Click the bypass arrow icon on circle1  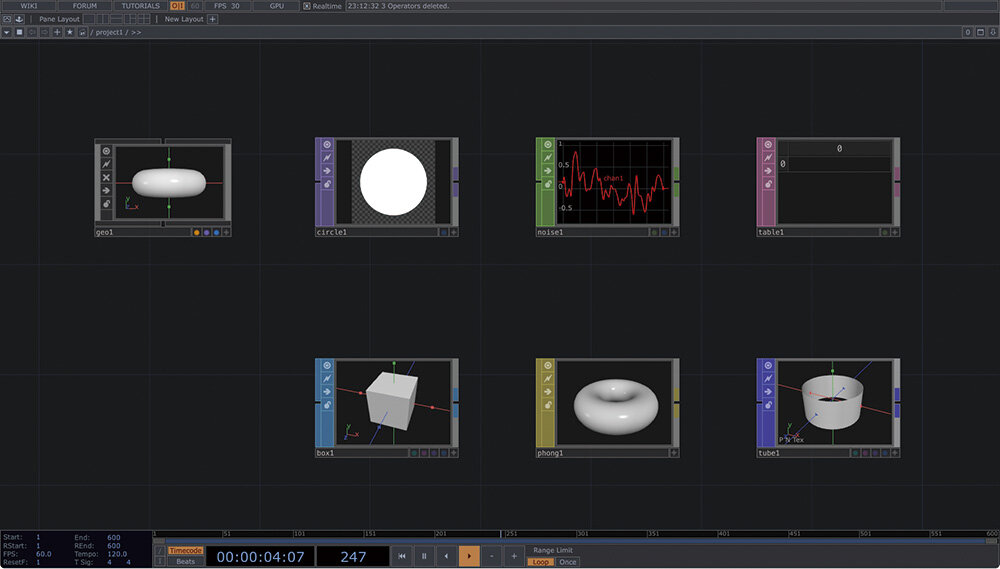[326, 171]
